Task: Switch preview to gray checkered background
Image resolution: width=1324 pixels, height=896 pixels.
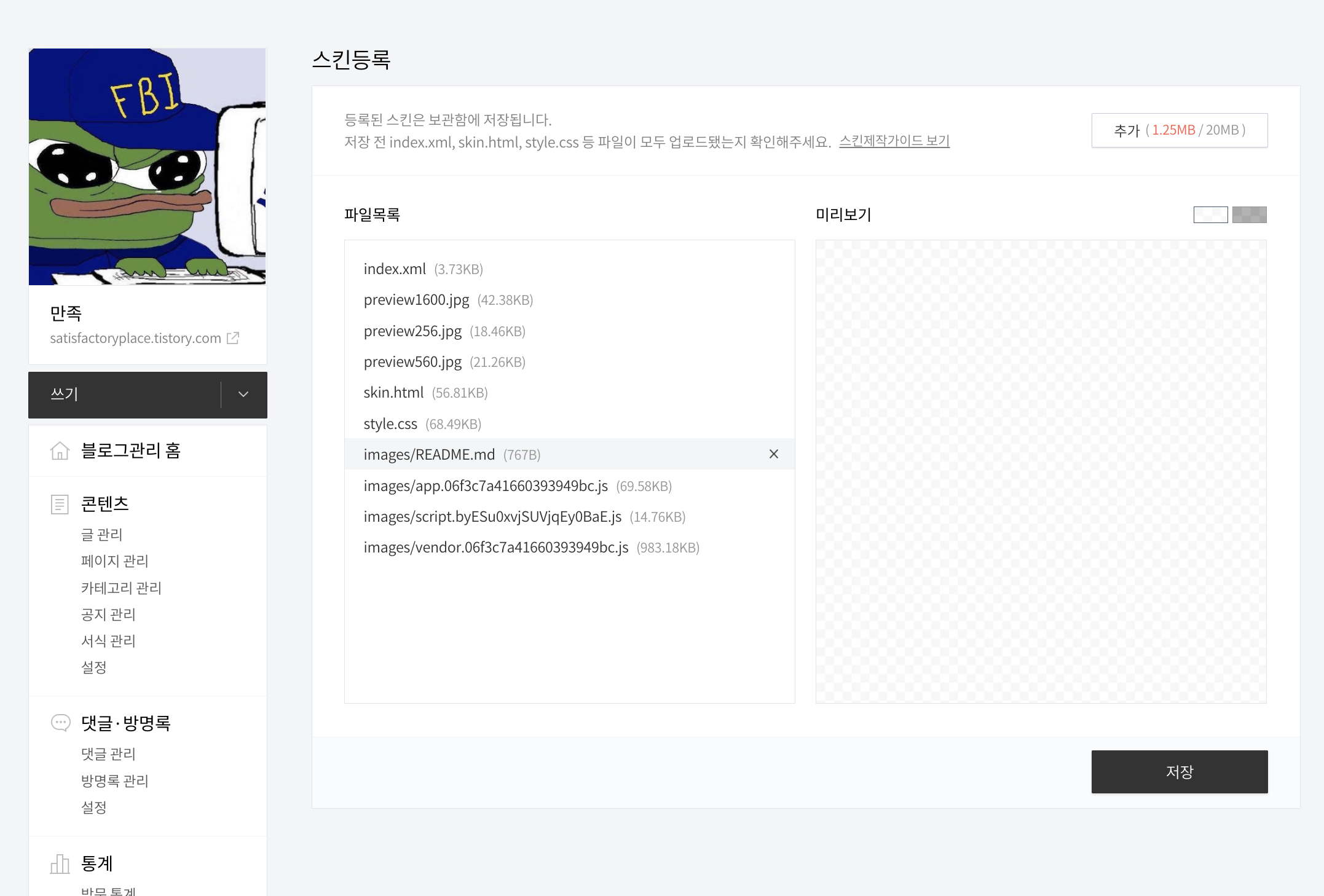Action: coord(1249,214)
